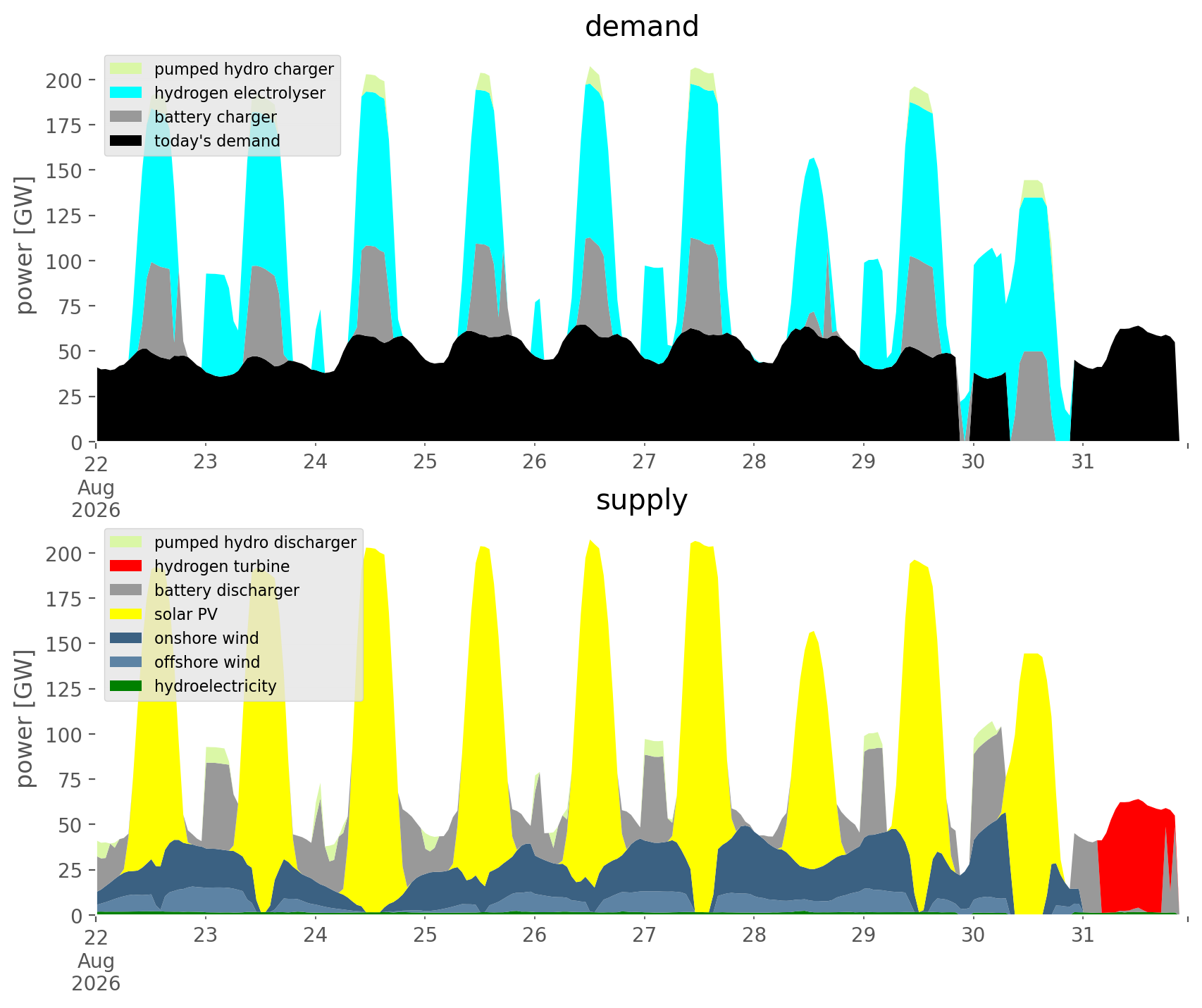
Task: Click the 'demand' chart title
Action: (642, 27)
